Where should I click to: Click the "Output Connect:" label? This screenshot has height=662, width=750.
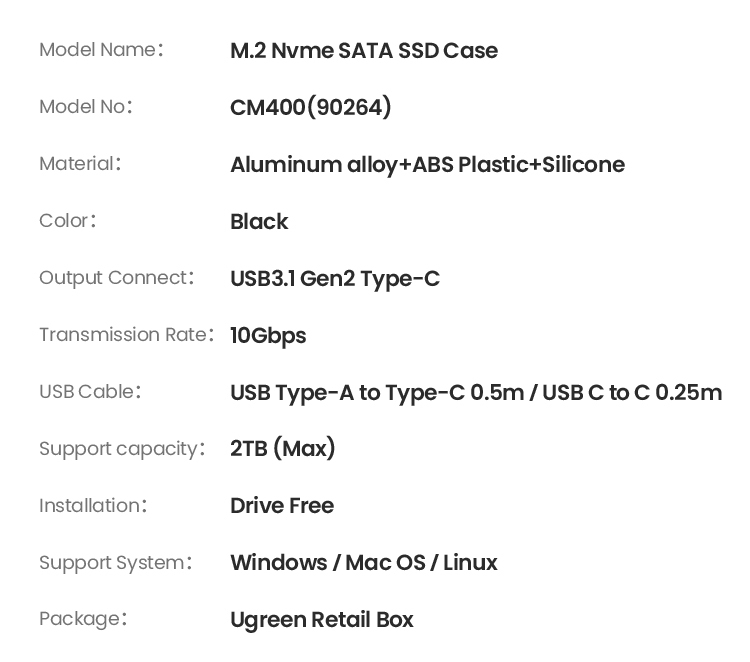(x=116, y=278)
